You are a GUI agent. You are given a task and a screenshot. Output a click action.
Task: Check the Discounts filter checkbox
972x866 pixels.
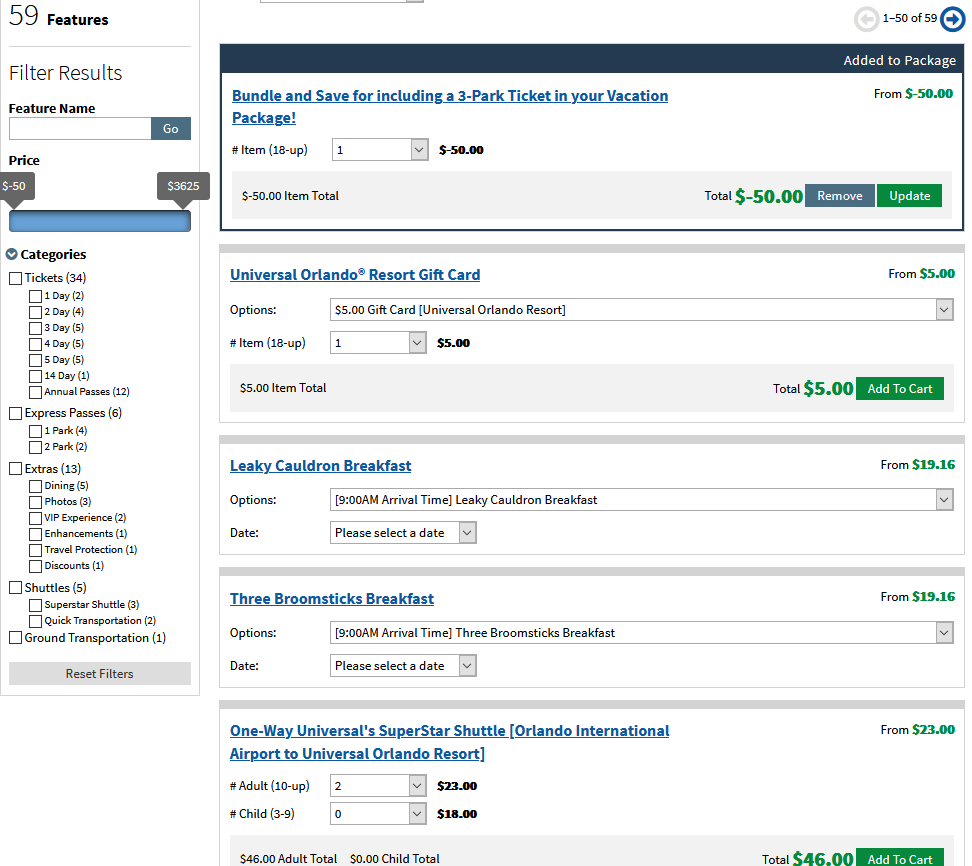[x=35, y=567]
